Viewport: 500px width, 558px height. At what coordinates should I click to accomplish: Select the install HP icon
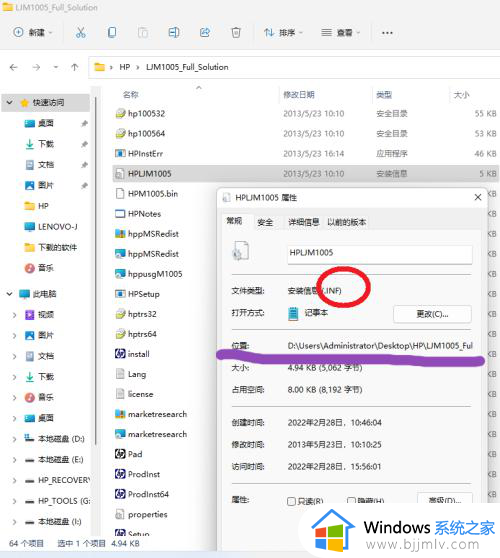120,354
